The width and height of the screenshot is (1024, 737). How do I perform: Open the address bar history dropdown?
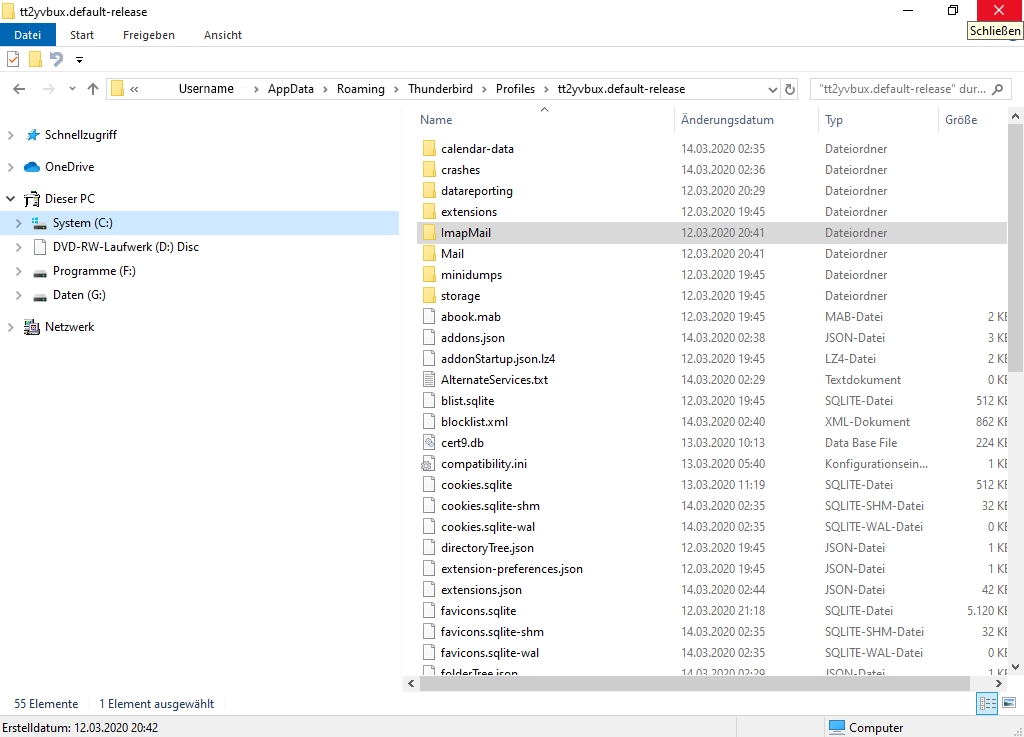tap(773, 89)
